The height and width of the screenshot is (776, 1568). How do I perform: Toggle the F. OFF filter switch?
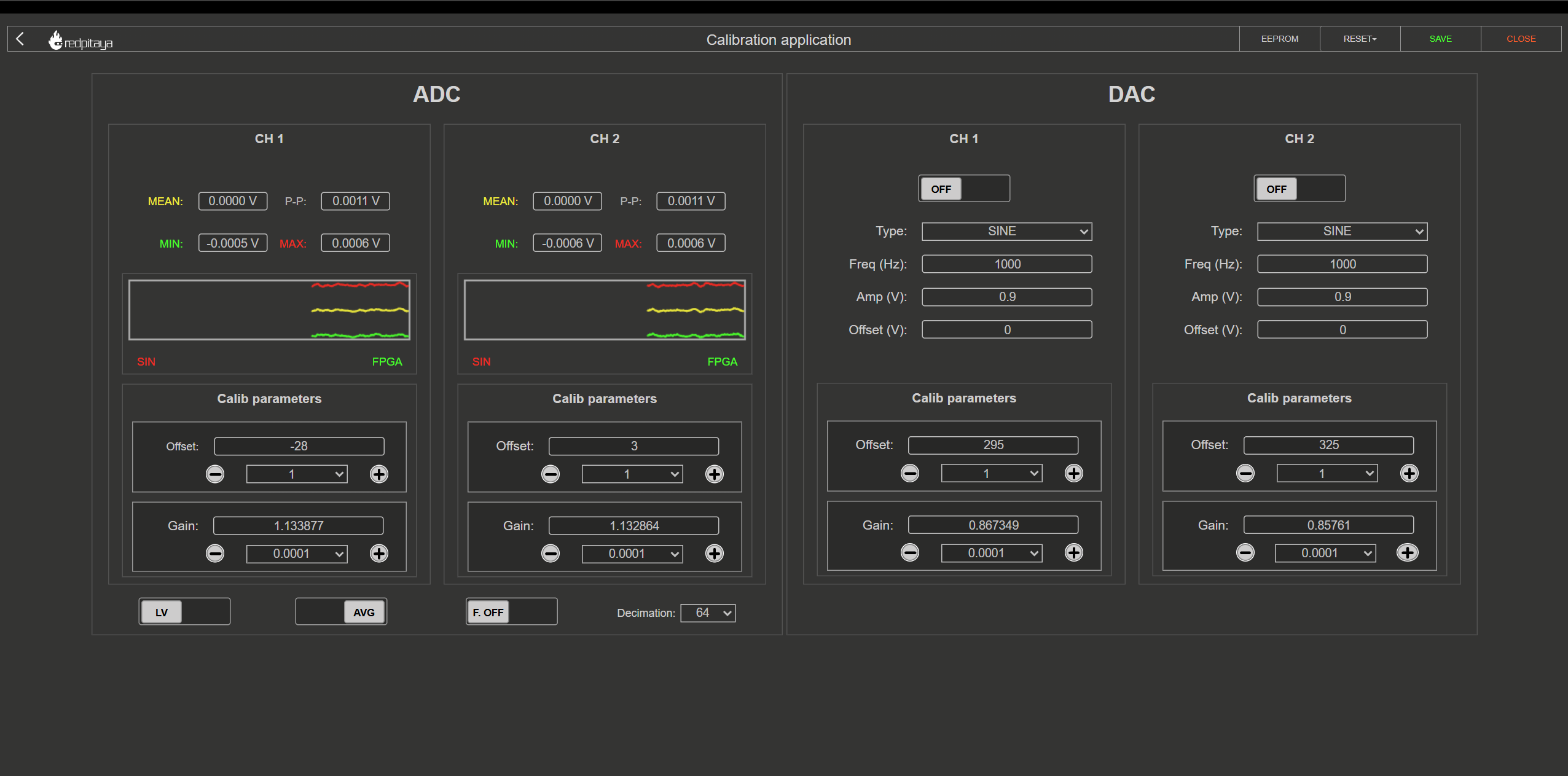click(x=512, y=612)
